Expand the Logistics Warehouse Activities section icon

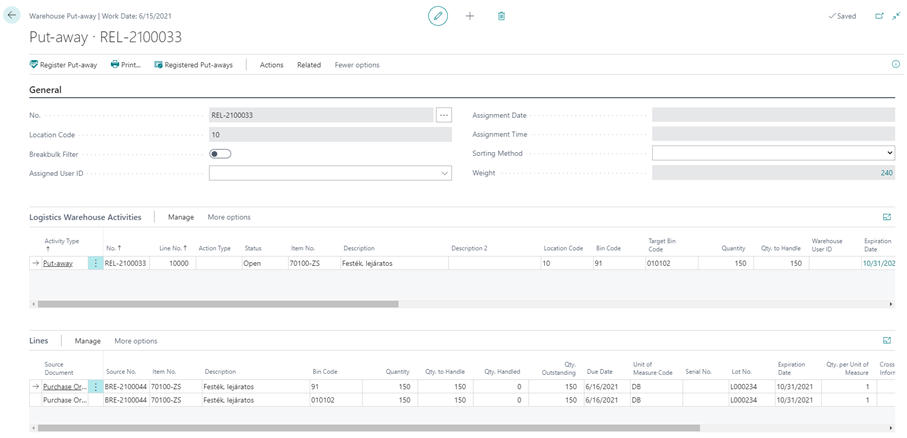(x=886, y=217)
